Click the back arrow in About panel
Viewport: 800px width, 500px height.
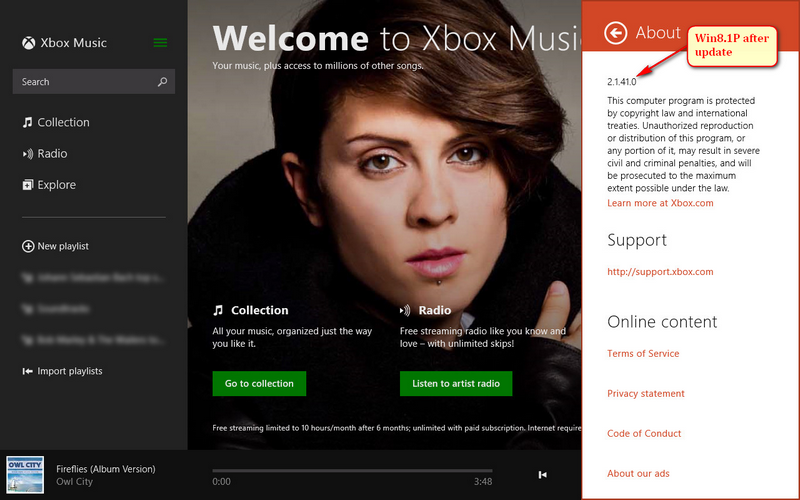pyautogui.click(x=616, y=33)
